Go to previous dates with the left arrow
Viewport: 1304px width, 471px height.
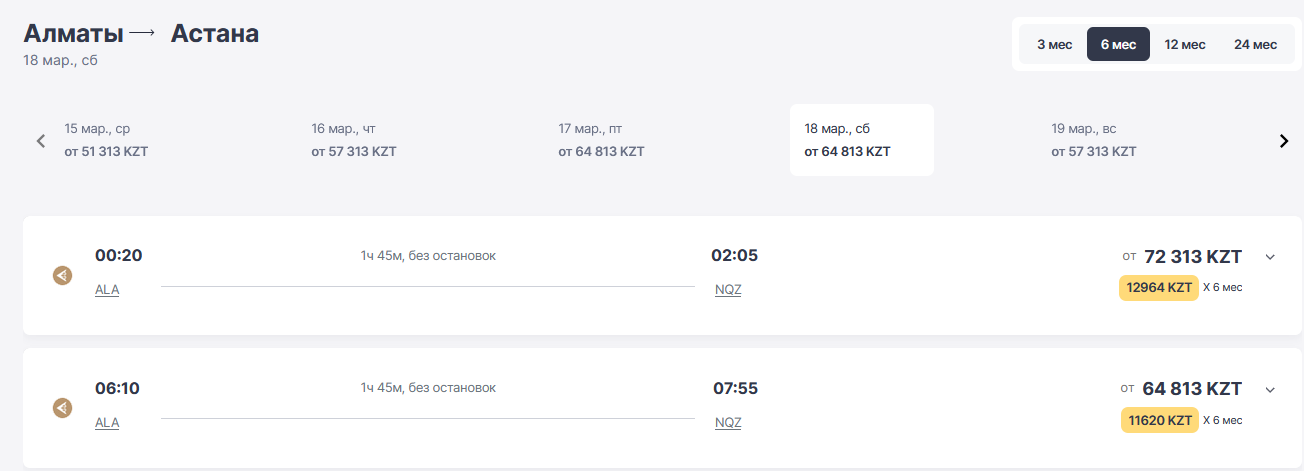point(41,141)
